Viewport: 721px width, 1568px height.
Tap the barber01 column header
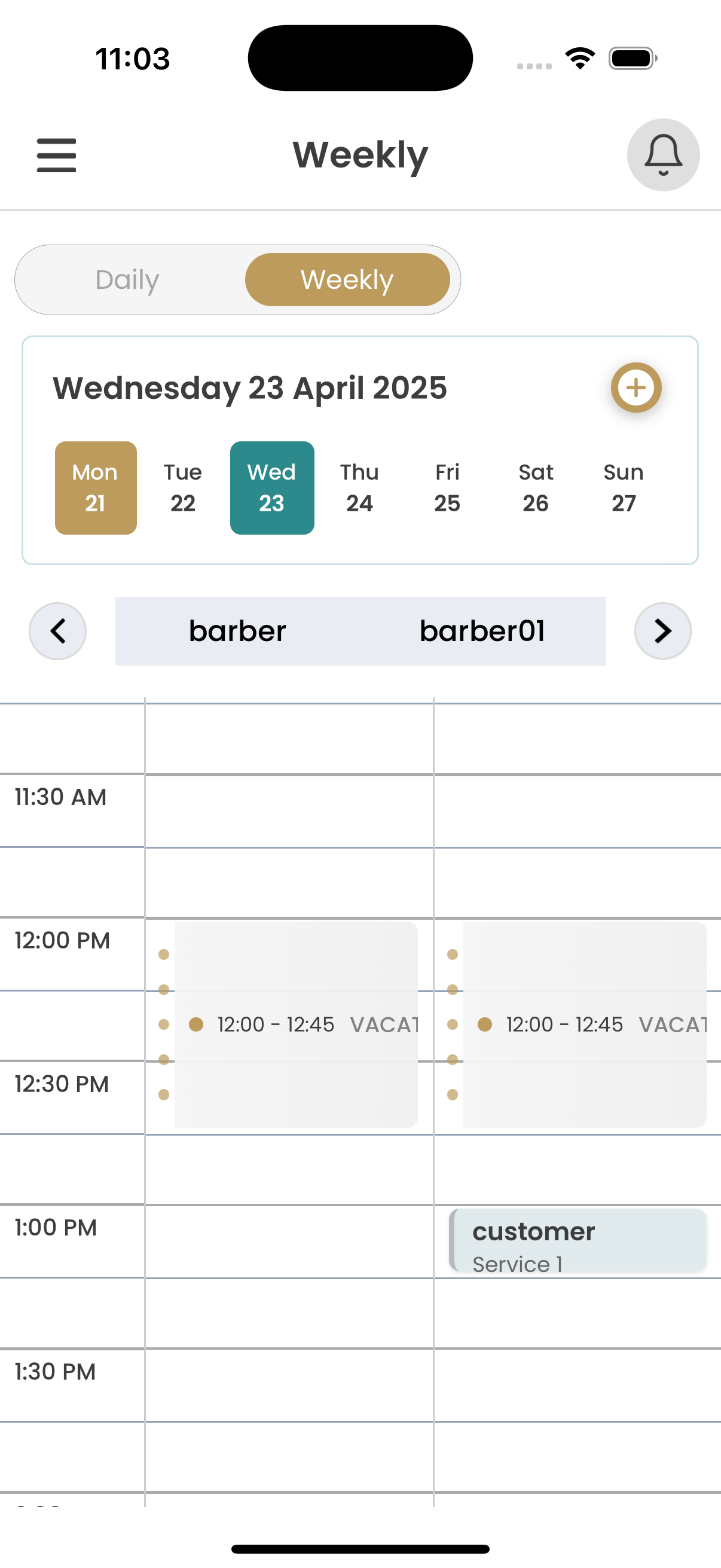pyautogui.click(x=482, y=630)
